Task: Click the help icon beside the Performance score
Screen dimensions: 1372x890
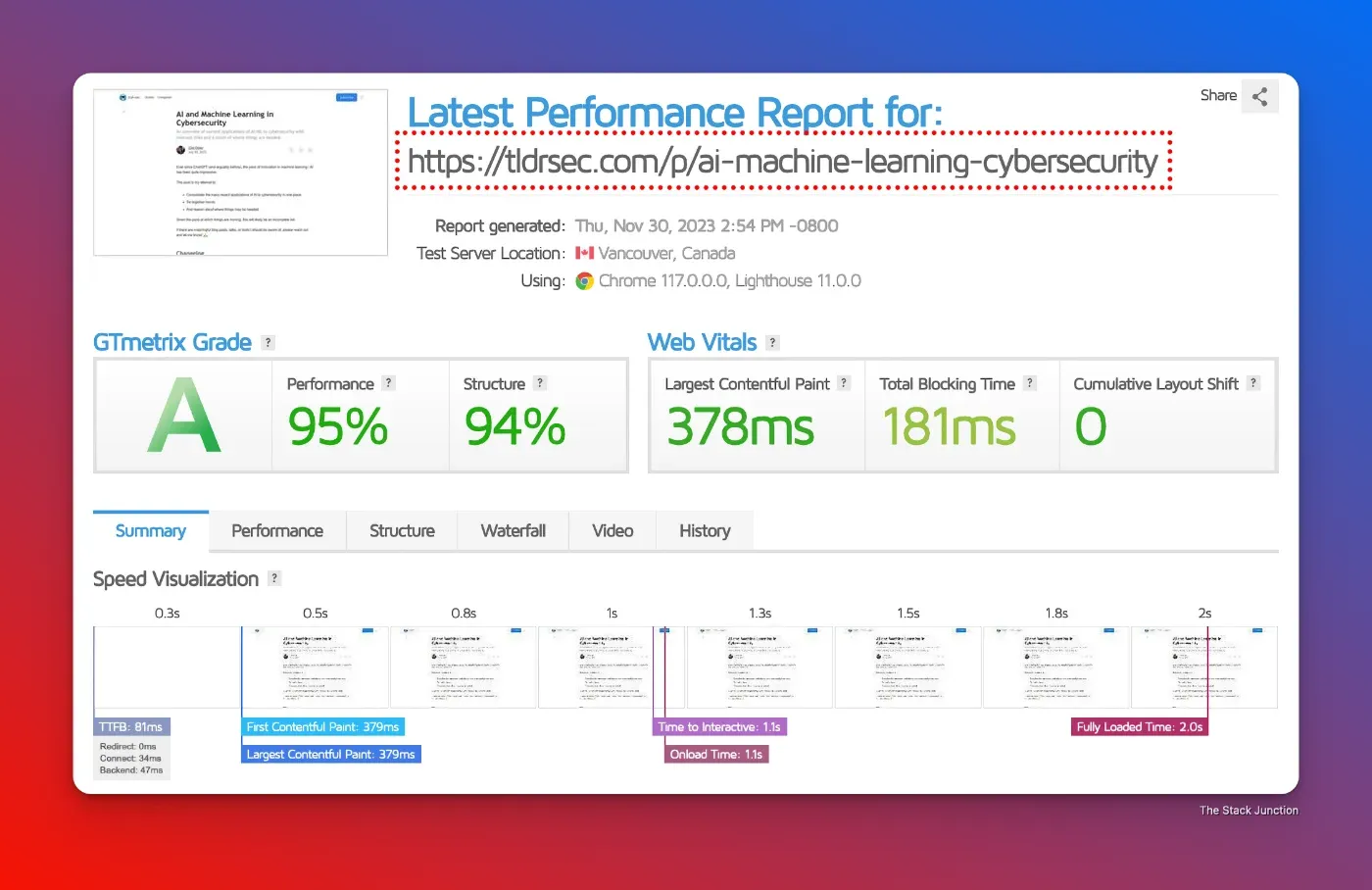Action: point(388,383)
